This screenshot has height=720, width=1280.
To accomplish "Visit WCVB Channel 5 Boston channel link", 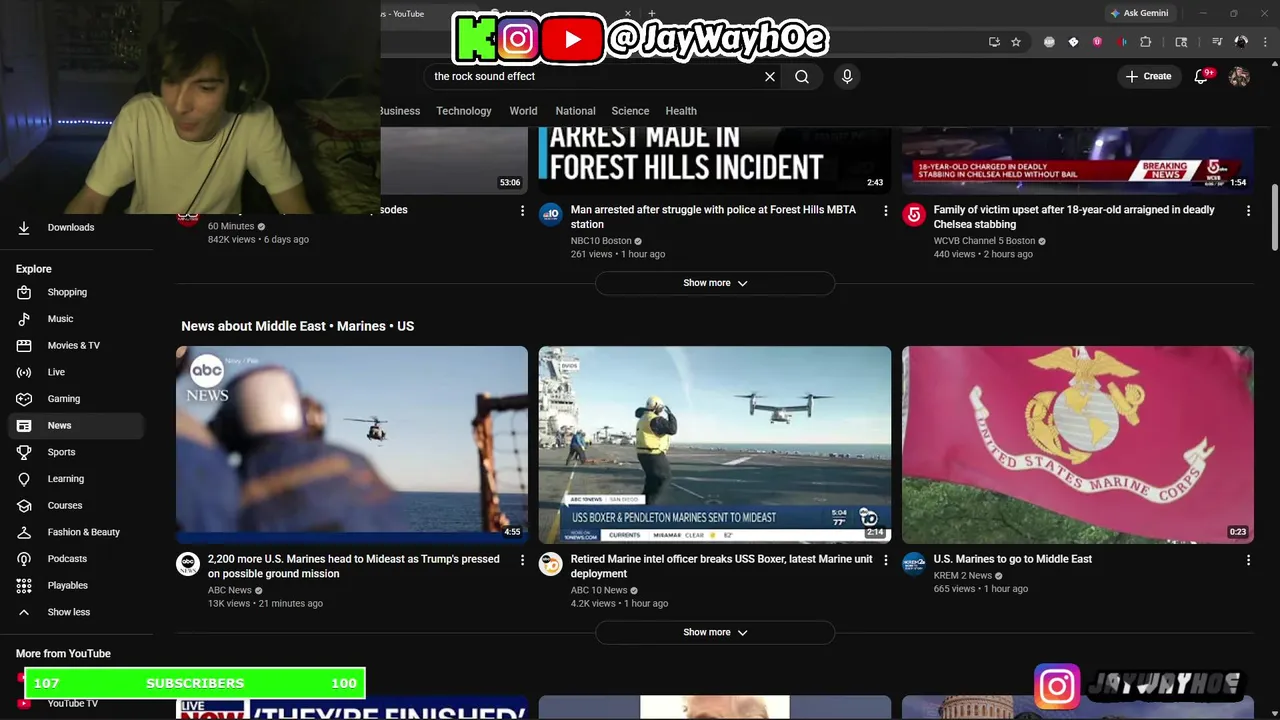I will (985, 241).
